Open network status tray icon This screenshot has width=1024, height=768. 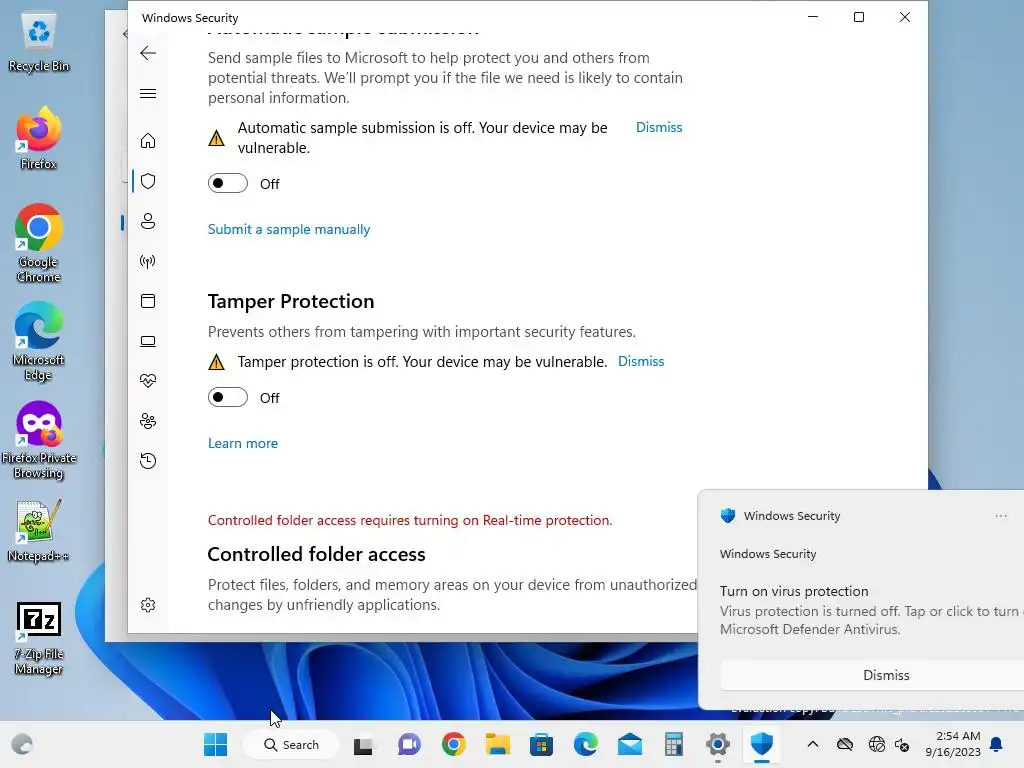pos(876,744)
